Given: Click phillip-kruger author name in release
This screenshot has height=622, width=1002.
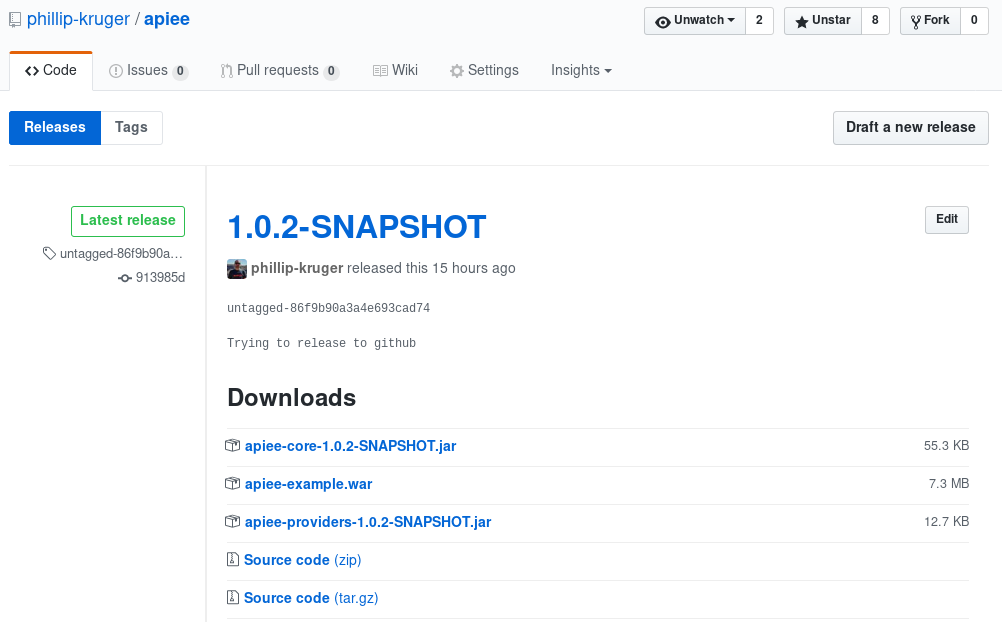Looking at the screenshot, I should (297, 268).
